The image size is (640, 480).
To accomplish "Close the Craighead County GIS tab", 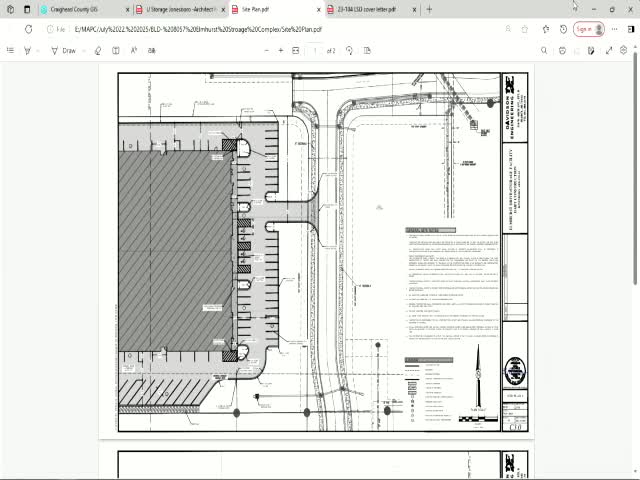I will click(128, 9).
